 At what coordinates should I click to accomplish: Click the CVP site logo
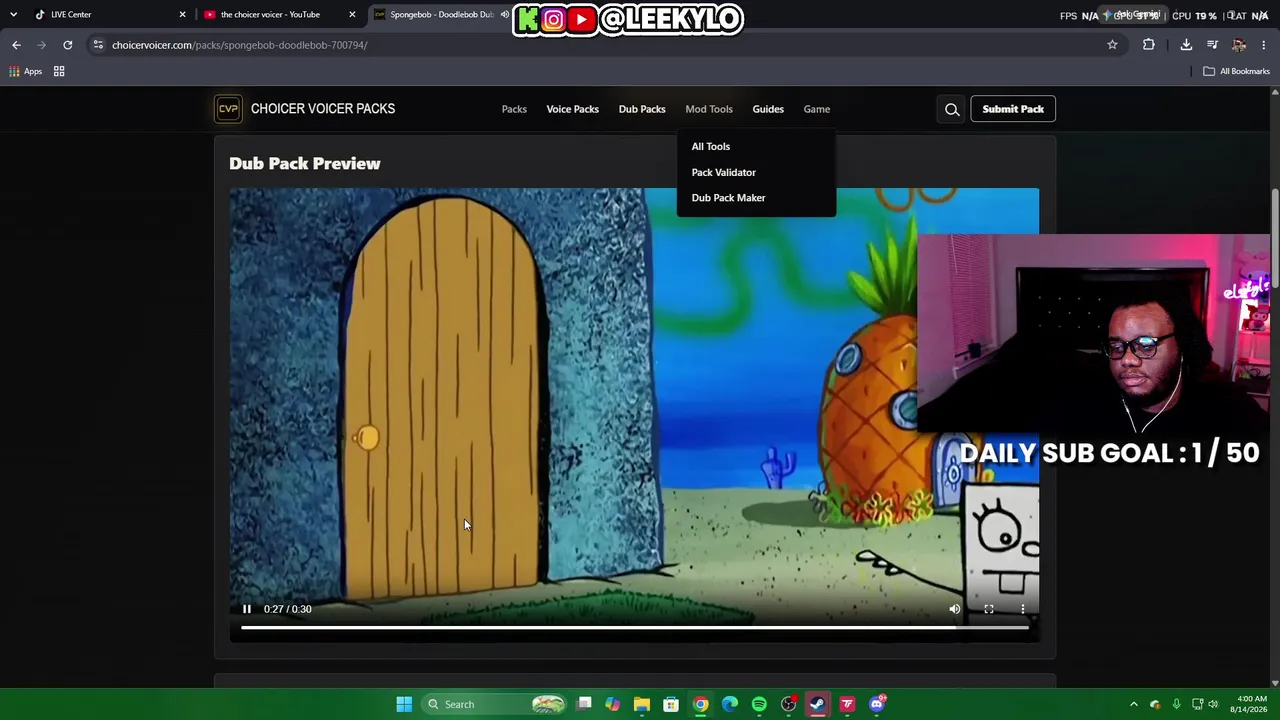(228, 109)
